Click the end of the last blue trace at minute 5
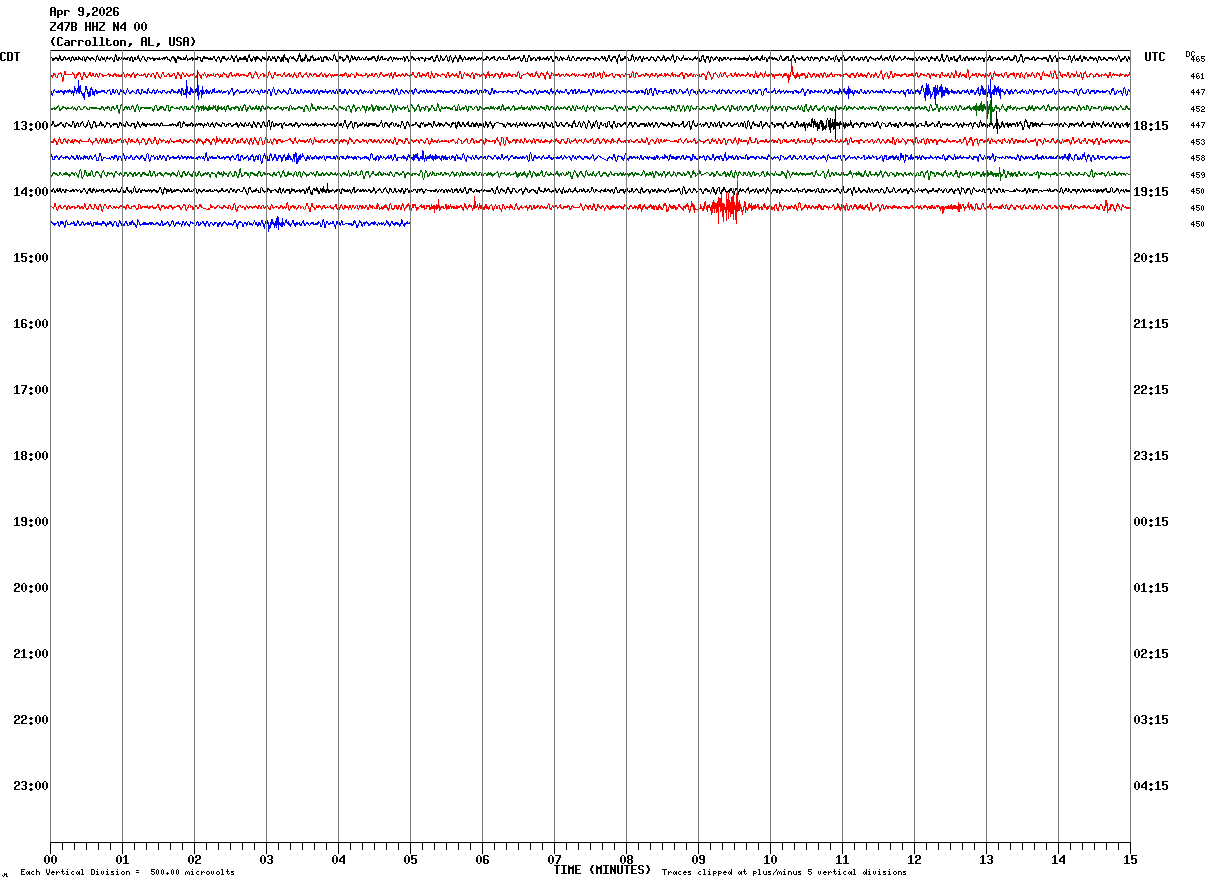The width and height of the screenshot is (1210, 886). tap(409, 224)
